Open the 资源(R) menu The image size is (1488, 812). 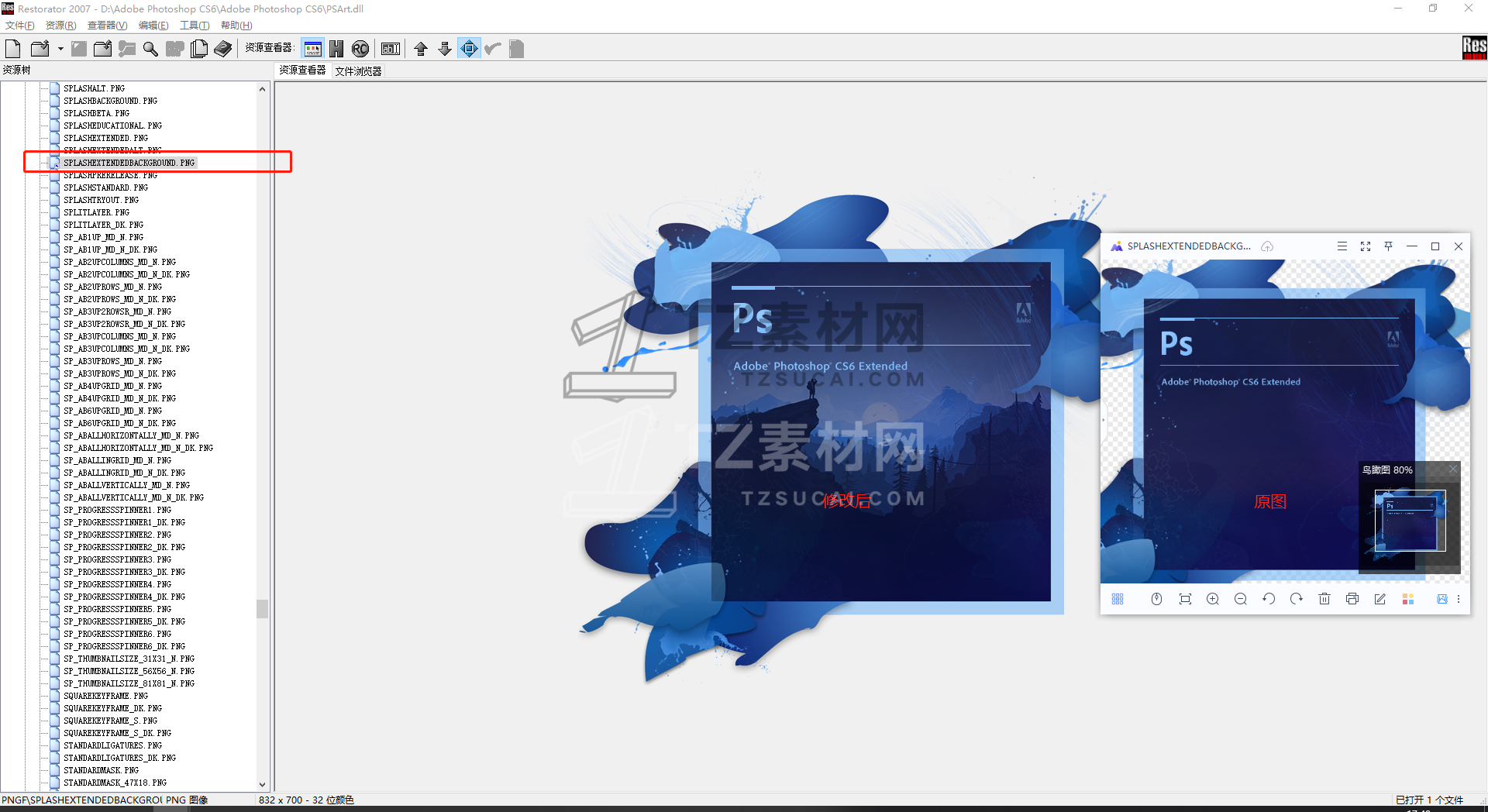[x=60, y=26]
